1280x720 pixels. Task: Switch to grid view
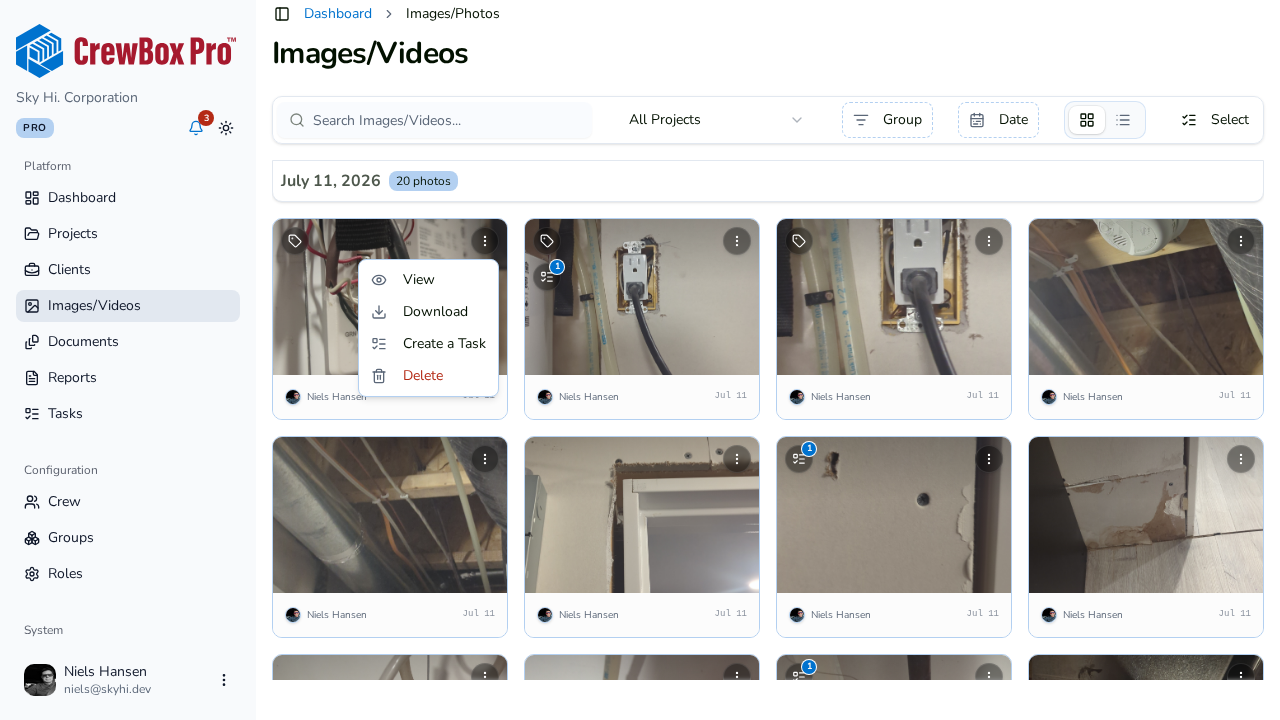(x=1087, y=120)
